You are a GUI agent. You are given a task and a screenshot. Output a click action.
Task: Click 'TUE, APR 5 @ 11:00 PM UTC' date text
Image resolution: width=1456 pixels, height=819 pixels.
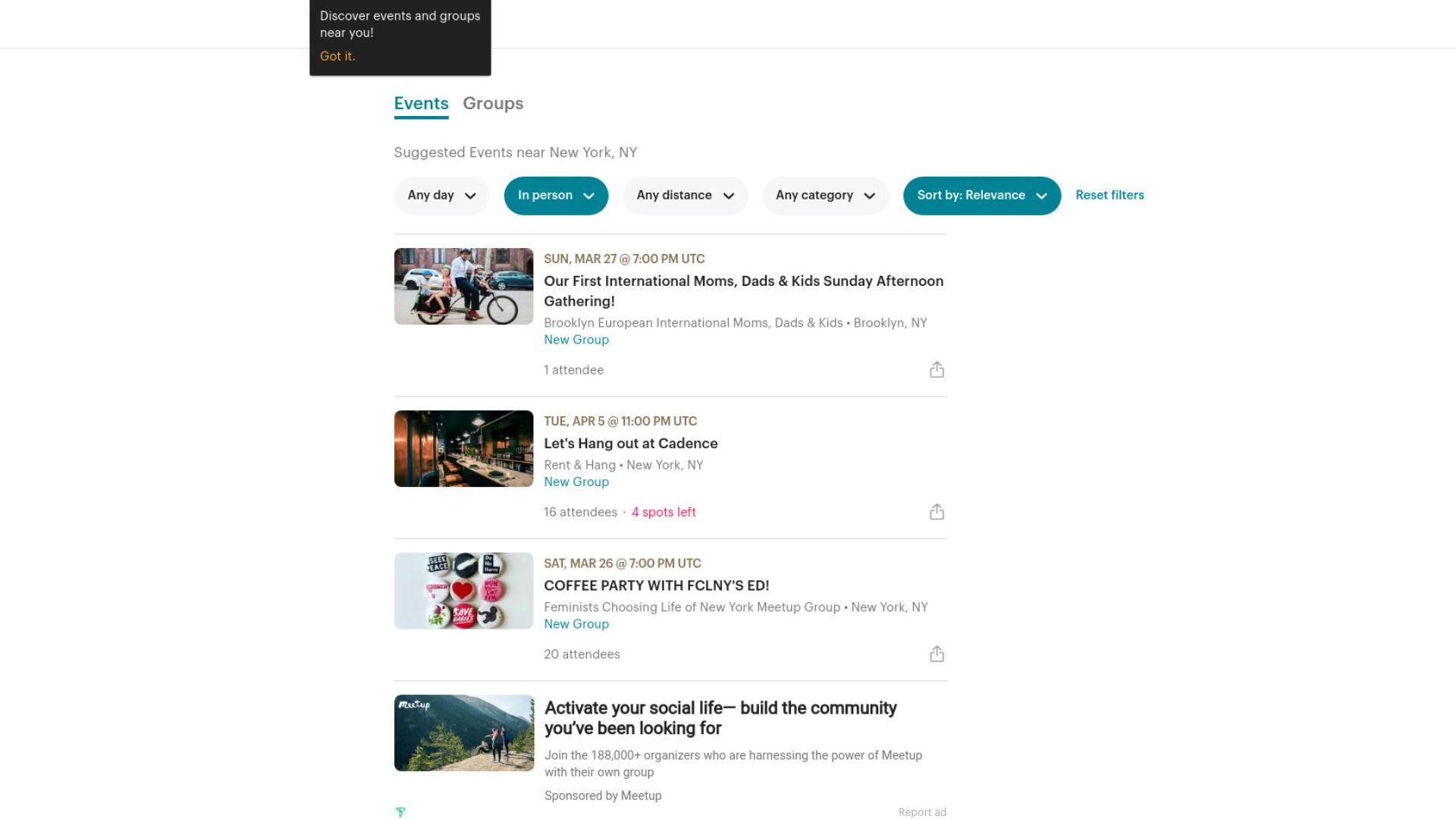620,422
